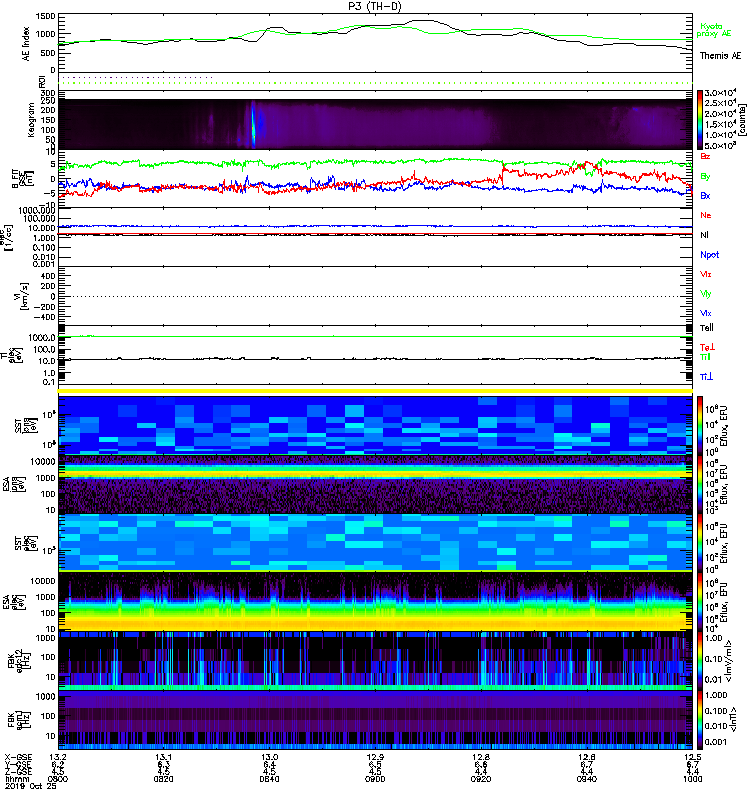Viewport: 750px width, 800px height.
Task: Click the X-GSE row label
Action: 18,757
